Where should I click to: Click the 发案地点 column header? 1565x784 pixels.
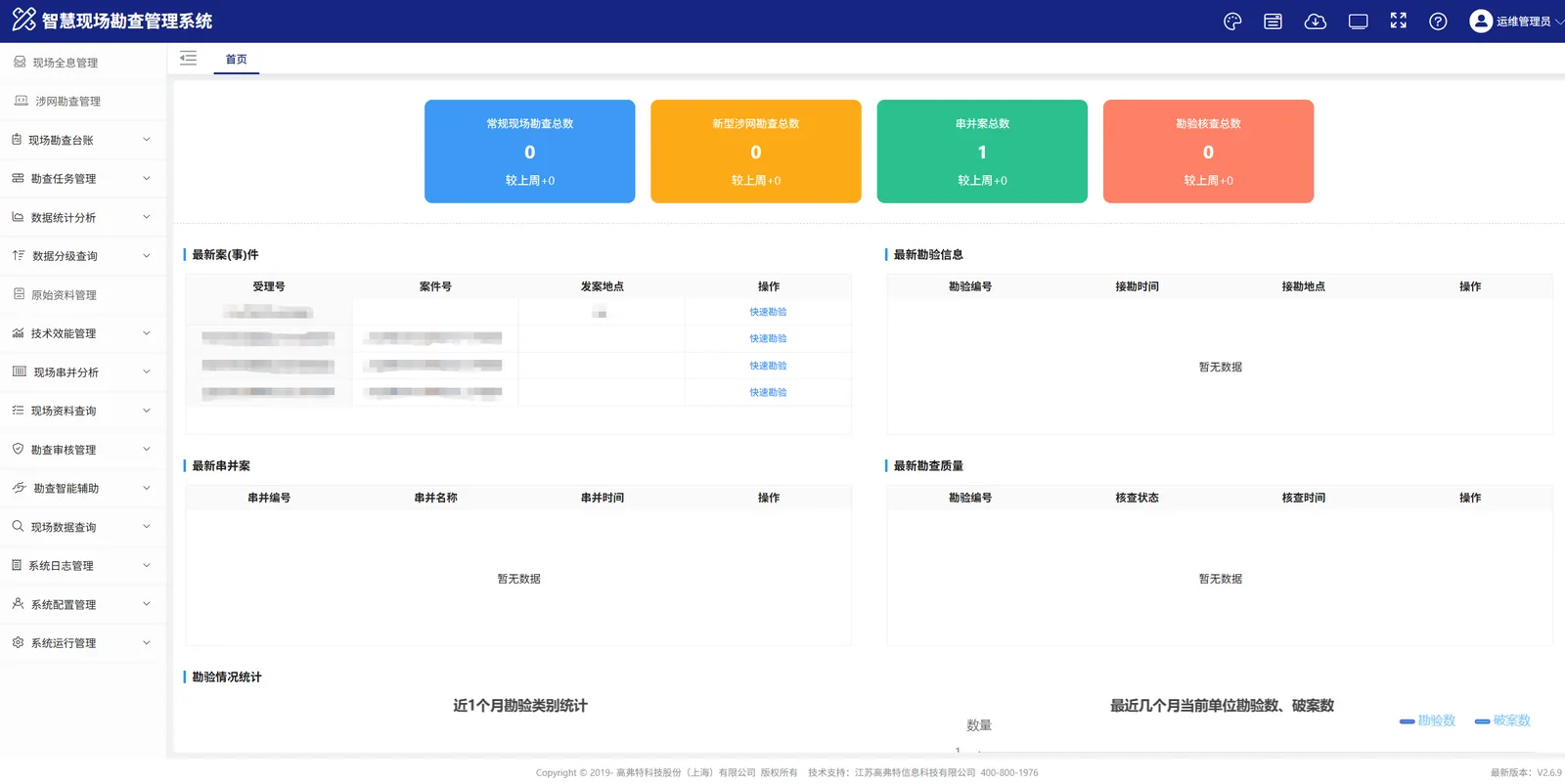tap(603, 286)
